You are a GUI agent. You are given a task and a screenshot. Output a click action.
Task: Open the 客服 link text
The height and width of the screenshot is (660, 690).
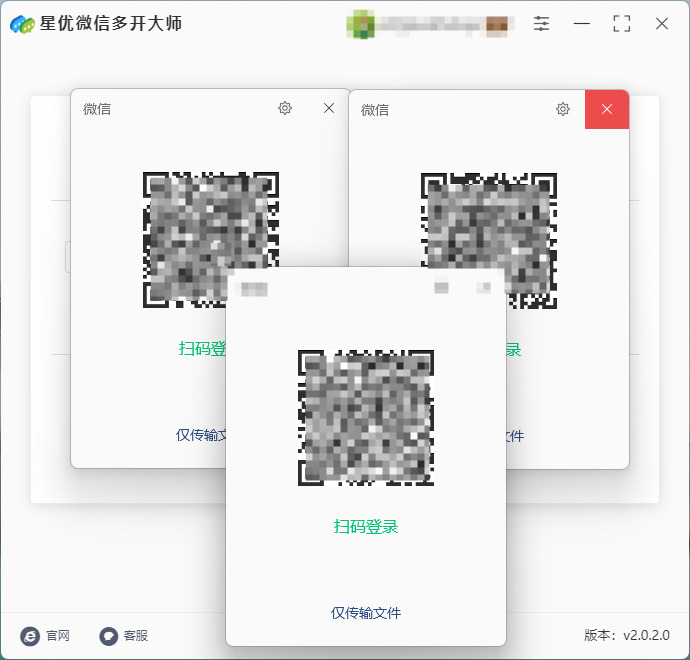(x=136, y=636)
